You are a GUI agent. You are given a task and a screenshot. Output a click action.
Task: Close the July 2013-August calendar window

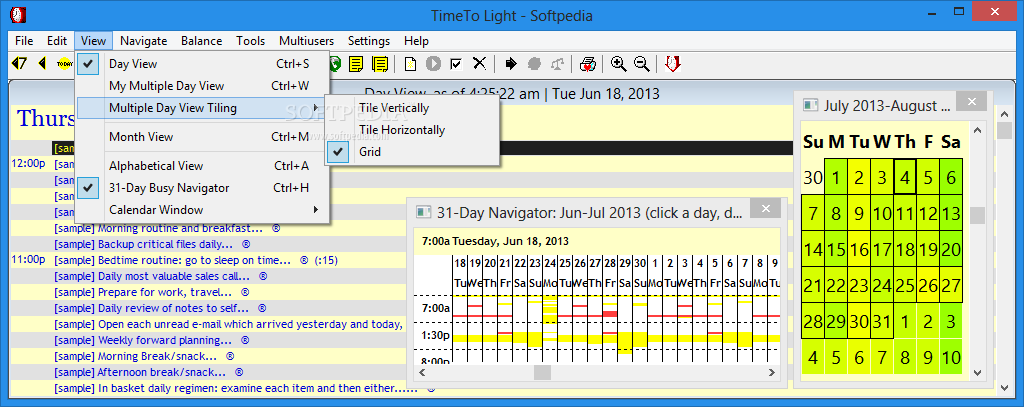(972, 101)
